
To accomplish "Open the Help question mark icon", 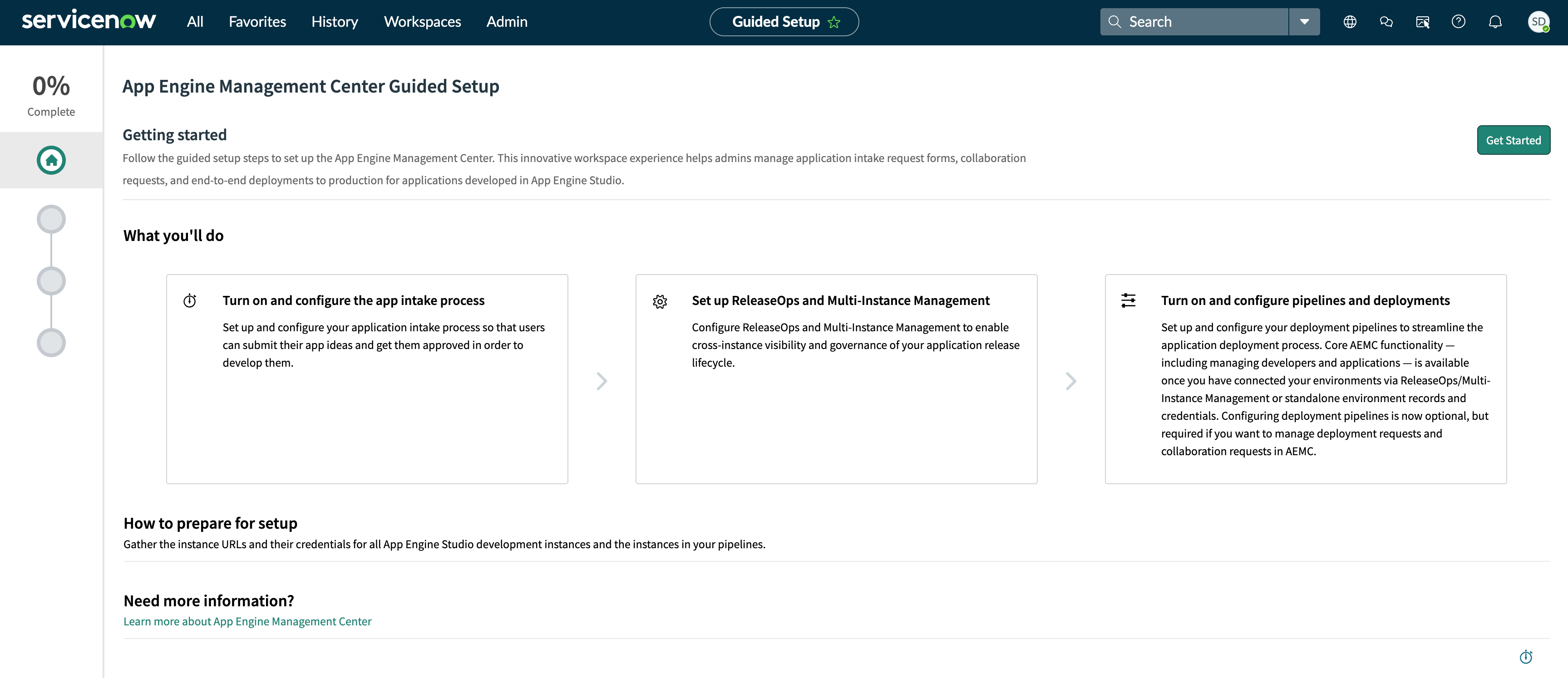I will [x=1459, y=22].
